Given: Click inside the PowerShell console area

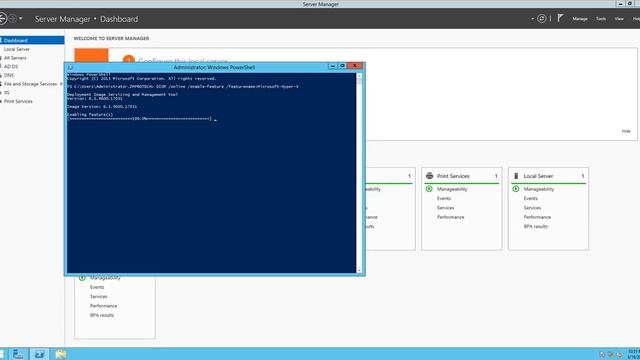Looking at the screenshot, I should [x=211, y=173].
